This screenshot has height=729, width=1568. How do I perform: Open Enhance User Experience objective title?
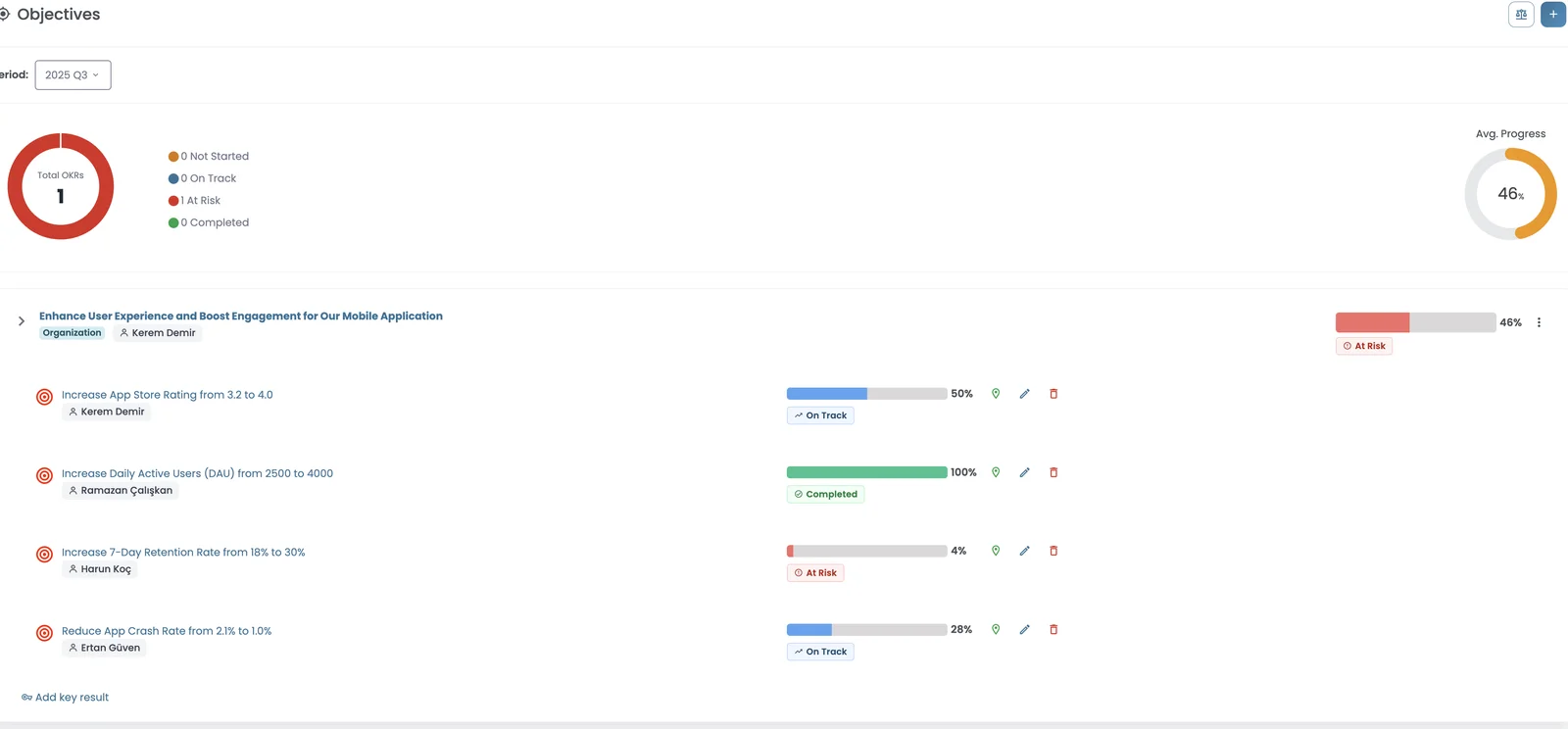241,316
